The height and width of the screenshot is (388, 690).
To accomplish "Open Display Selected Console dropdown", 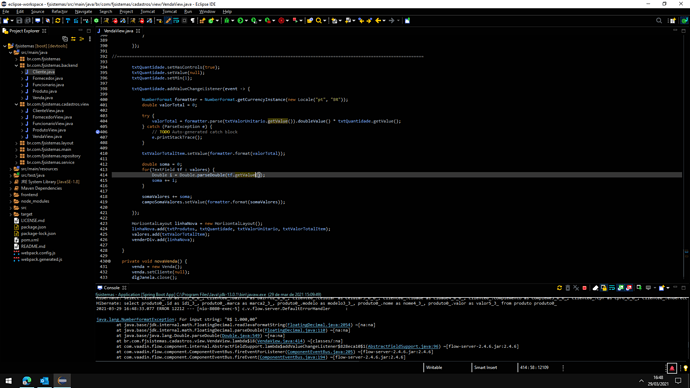I will (655, 288).
